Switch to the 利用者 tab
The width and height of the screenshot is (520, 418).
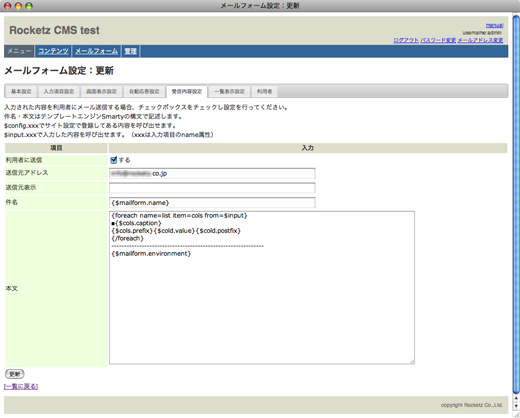[x=264, y=91]
